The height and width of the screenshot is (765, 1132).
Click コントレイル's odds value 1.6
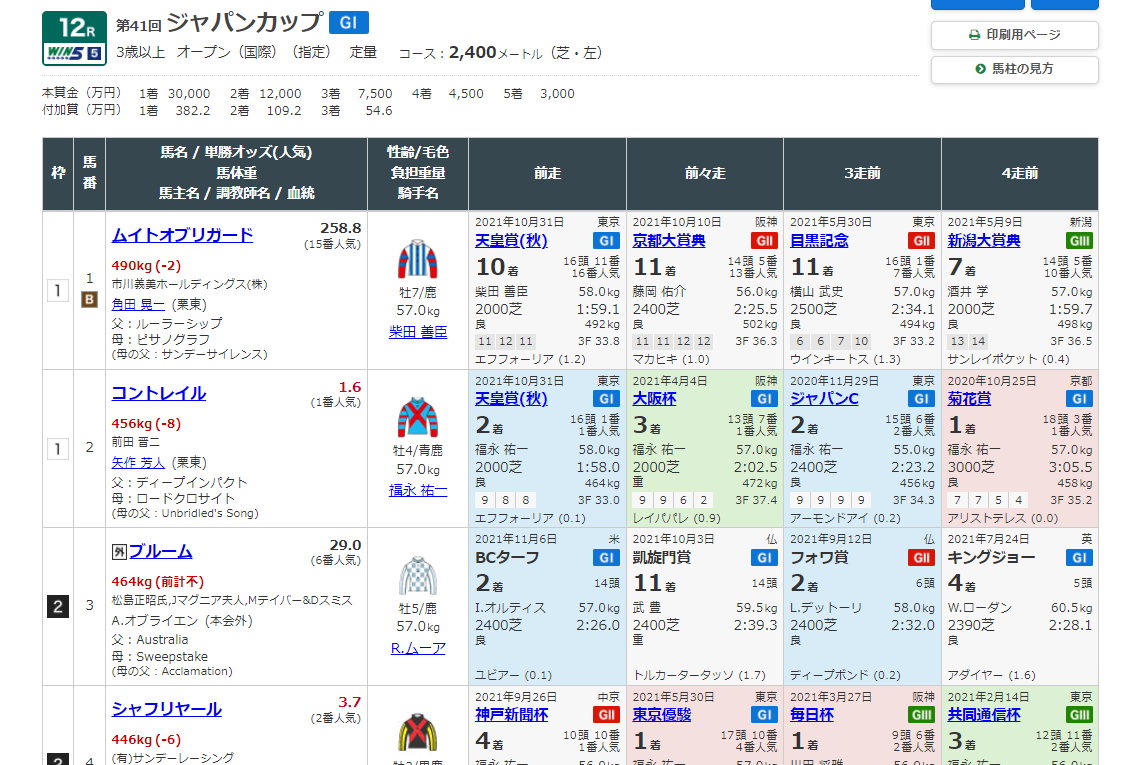[x=350, y=388]
